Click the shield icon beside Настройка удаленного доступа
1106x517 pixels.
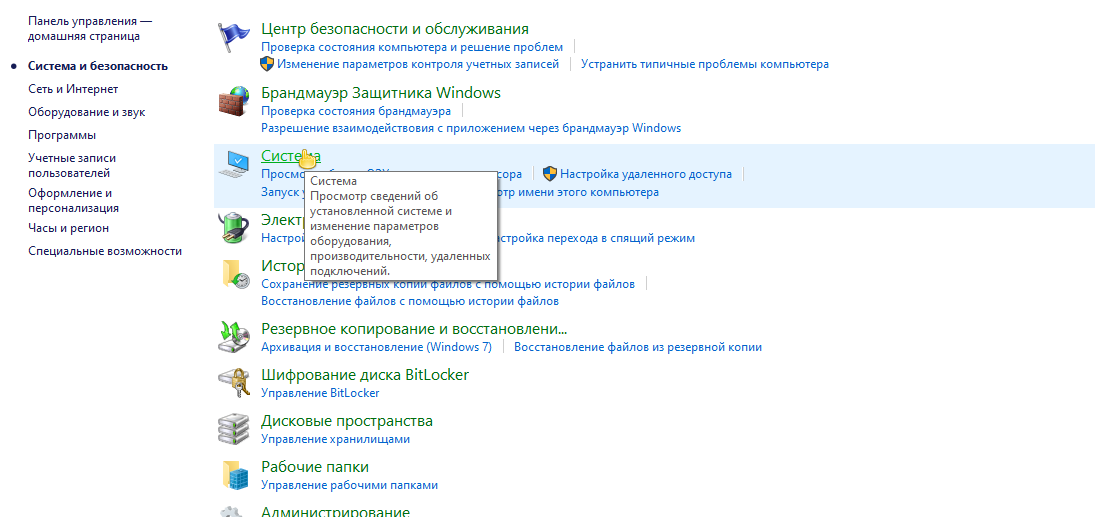tap(550, 174)
